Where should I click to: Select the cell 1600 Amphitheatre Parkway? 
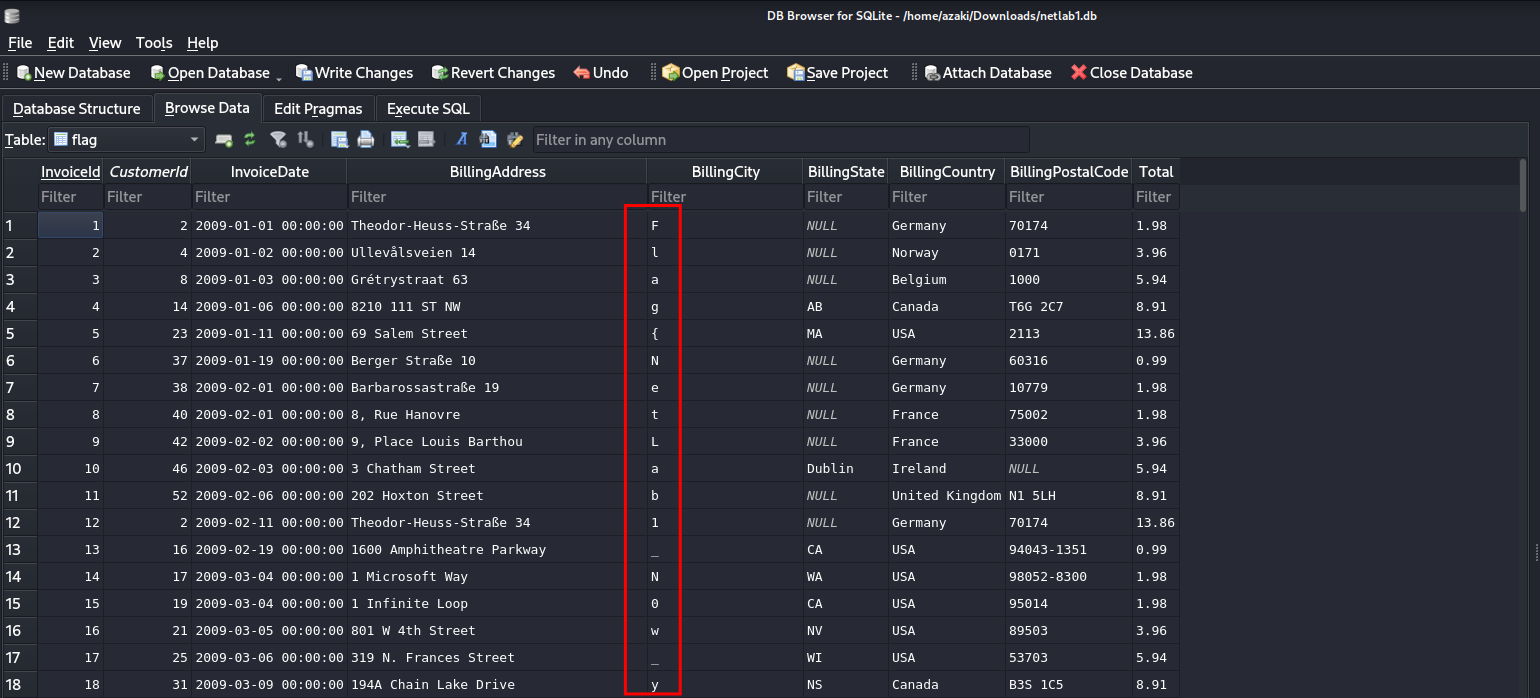[x=497, y=550]
